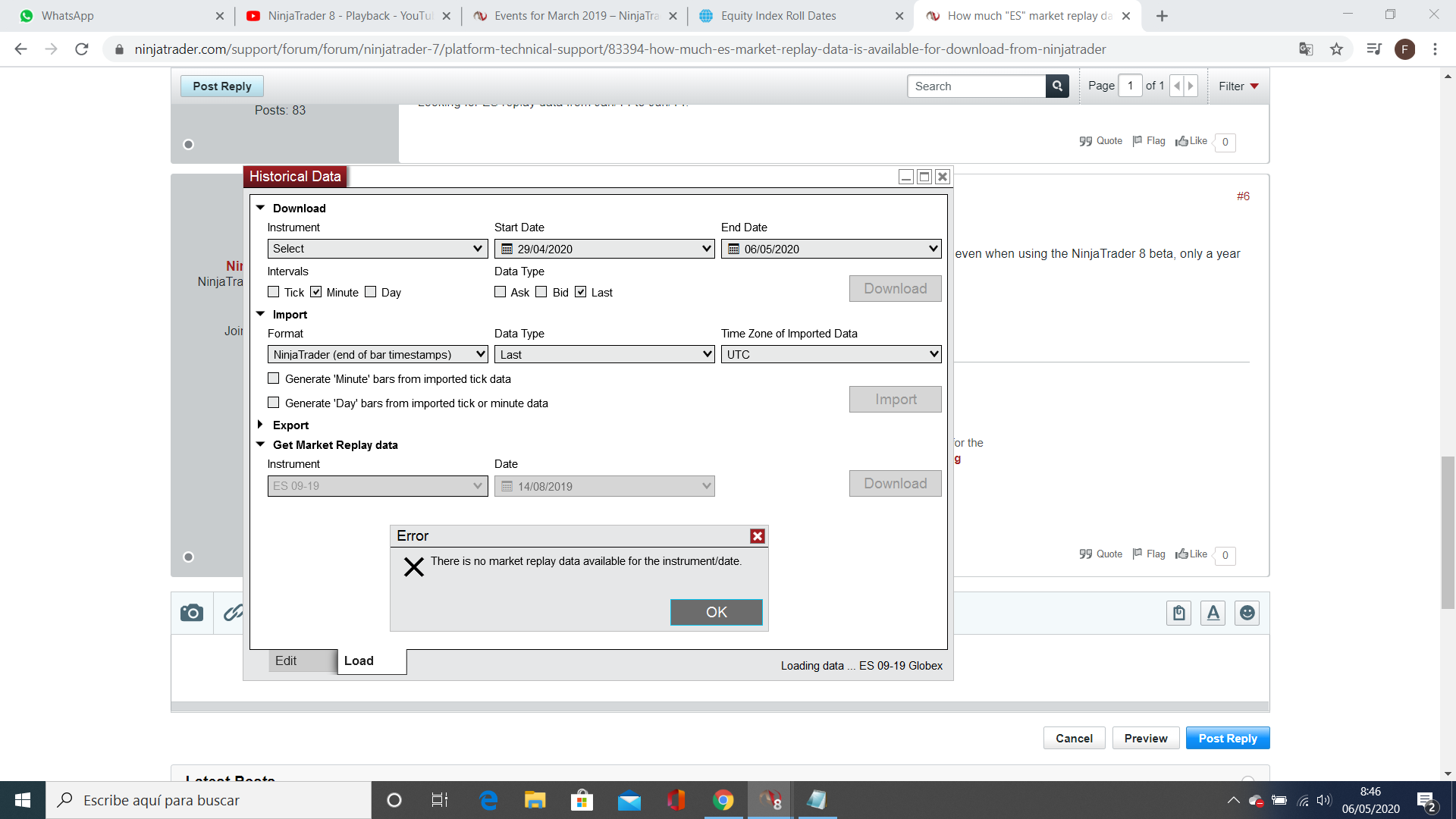Open the Instrument Select dropdown

pyautogui.click(x=377, y=249)
